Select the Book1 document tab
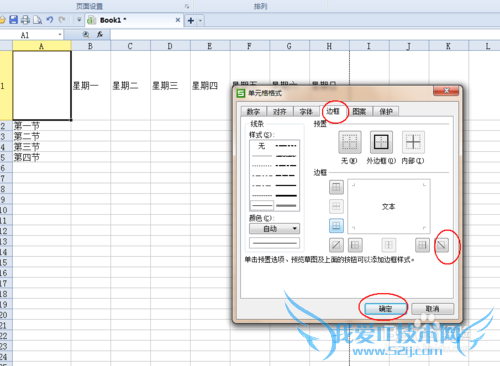The image size is (500, 366). [x=133, y=20]
